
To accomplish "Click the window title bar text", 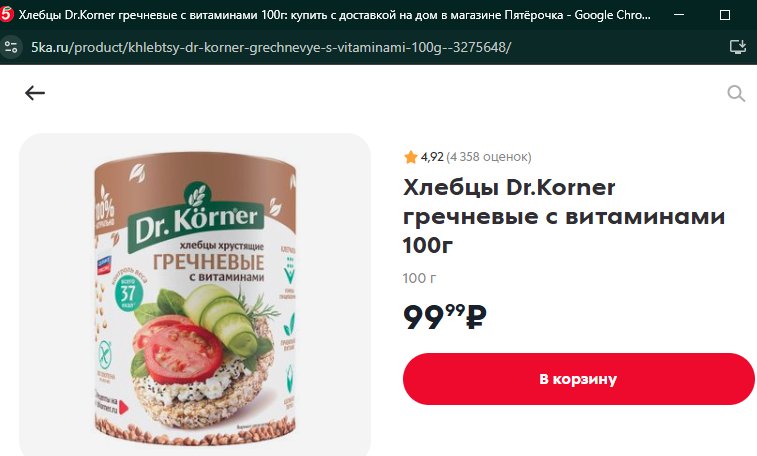I will (x=335, y=15).
